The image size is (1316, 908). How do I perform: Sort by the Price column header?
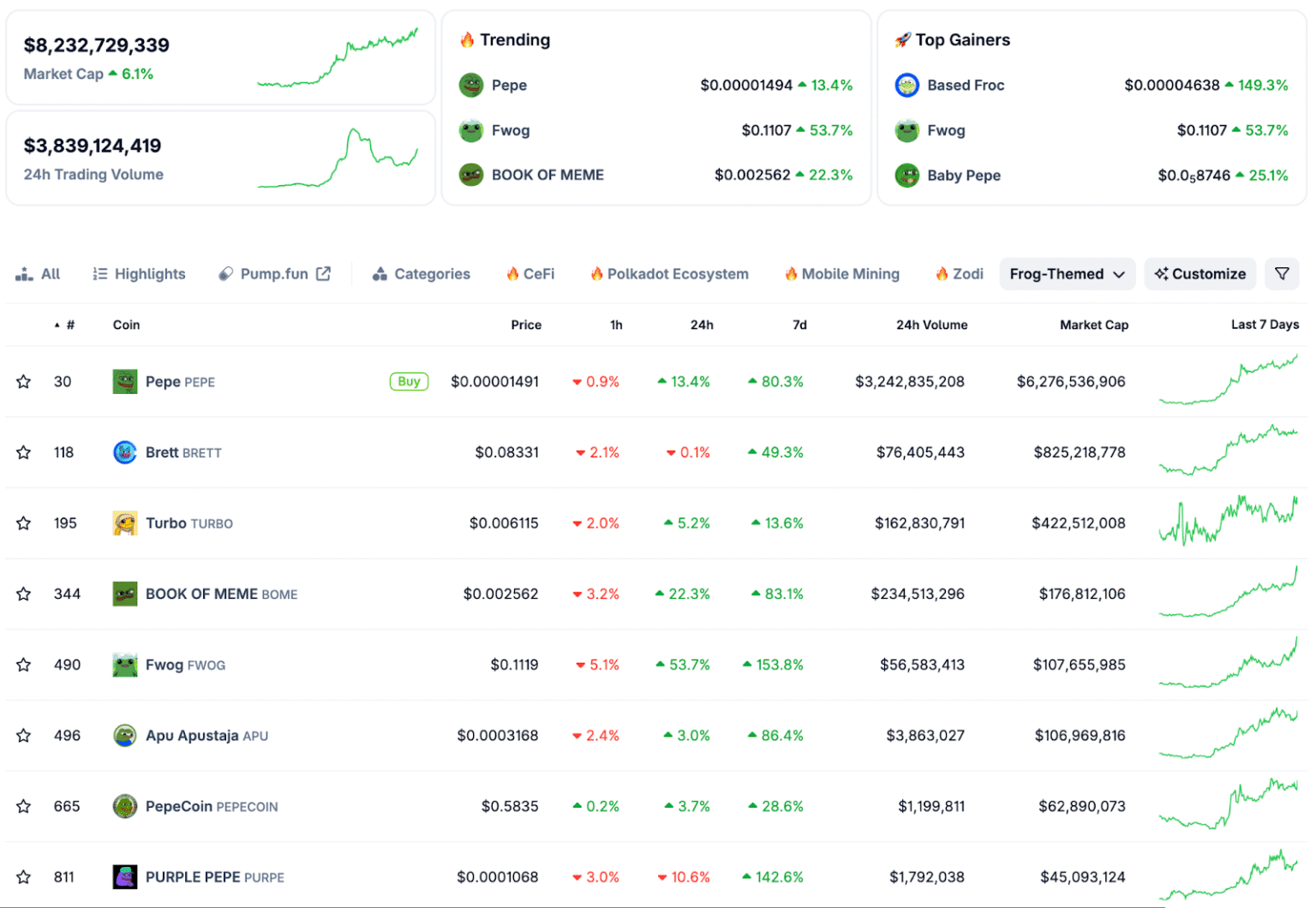[x=526, y=325]
